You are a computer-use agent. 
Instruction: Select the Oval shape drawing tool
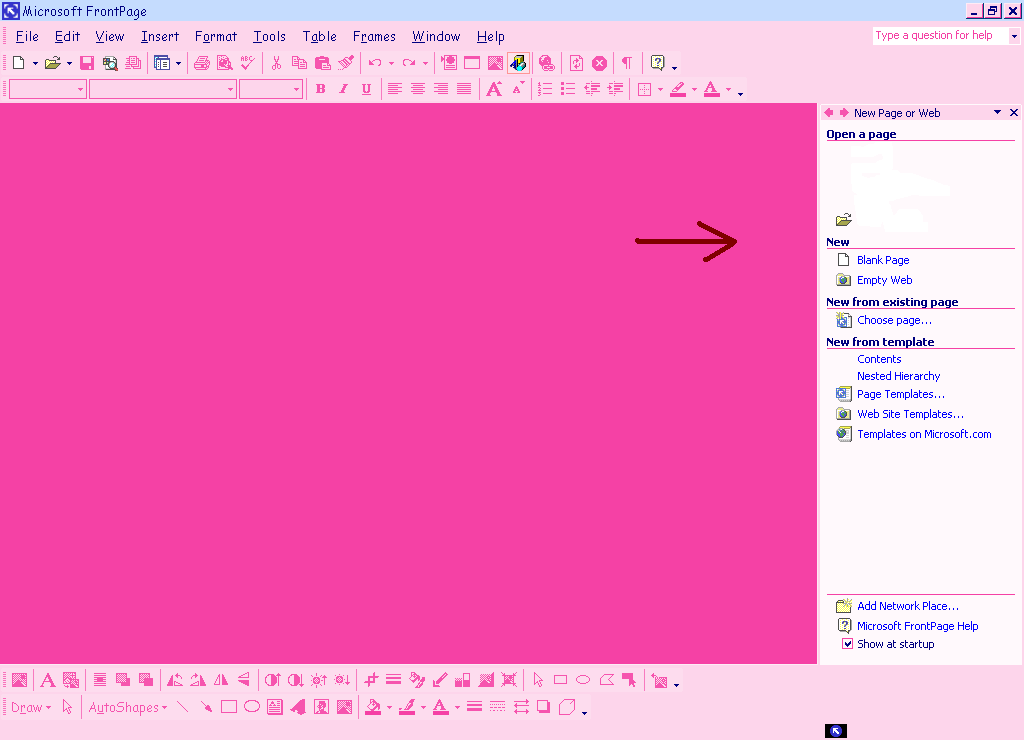(x=252, y=707)
